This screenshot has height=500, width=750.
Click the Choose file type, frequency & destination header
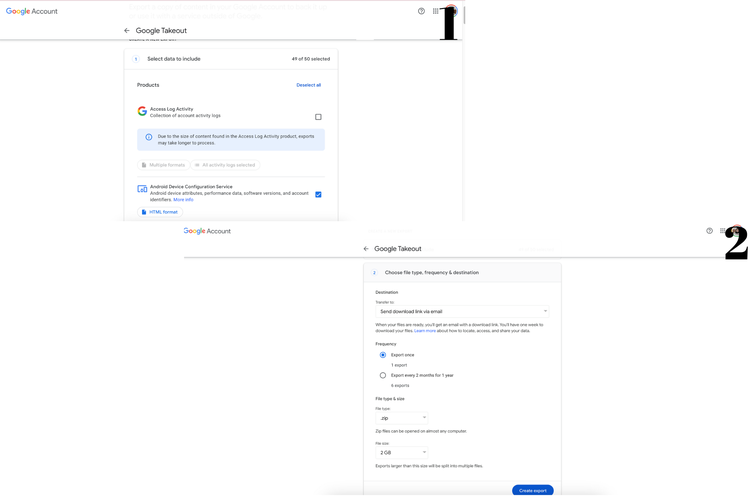(x=431, y=272)
